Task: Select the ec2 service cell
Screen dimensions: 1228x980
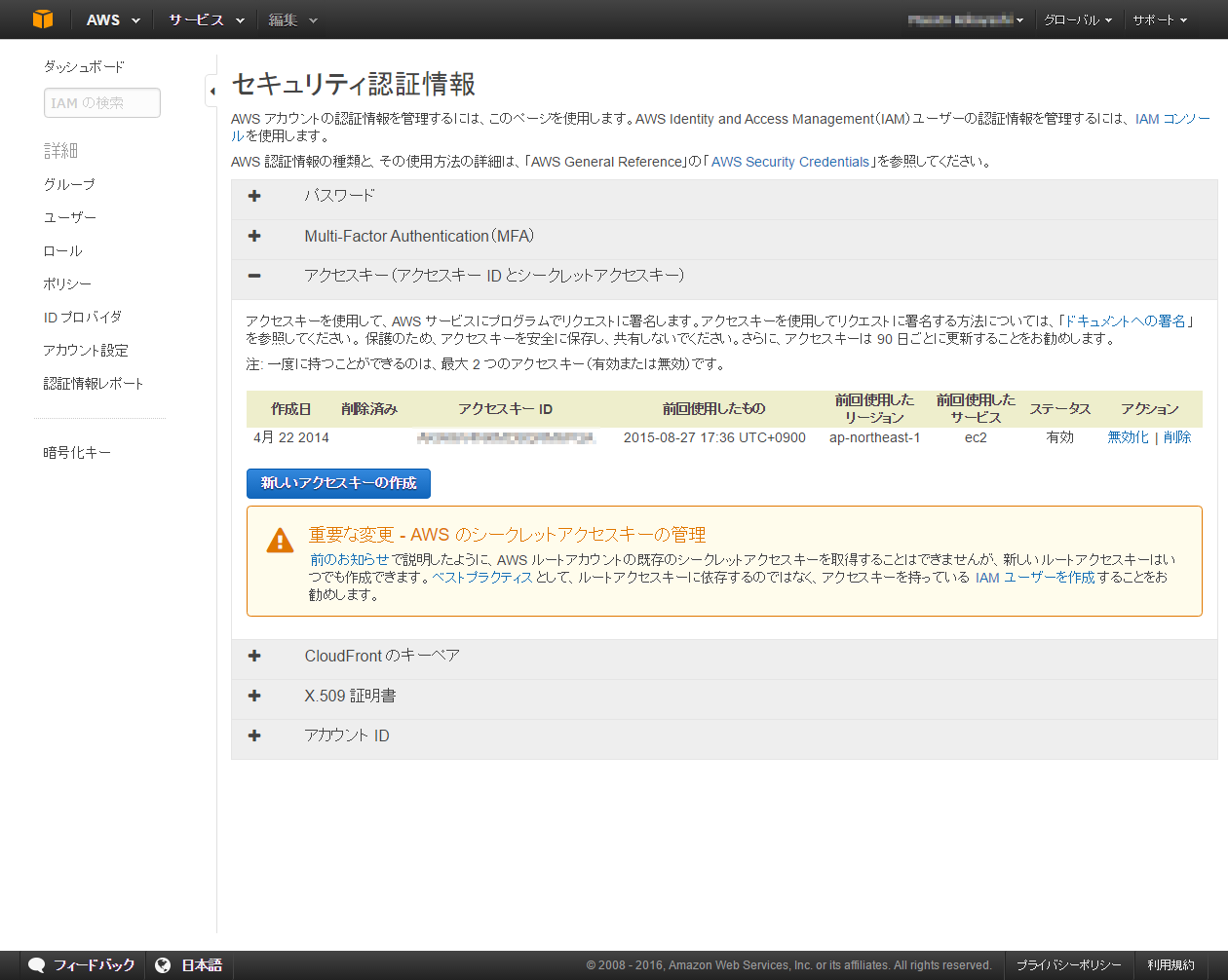Action: tap(976, 437)
